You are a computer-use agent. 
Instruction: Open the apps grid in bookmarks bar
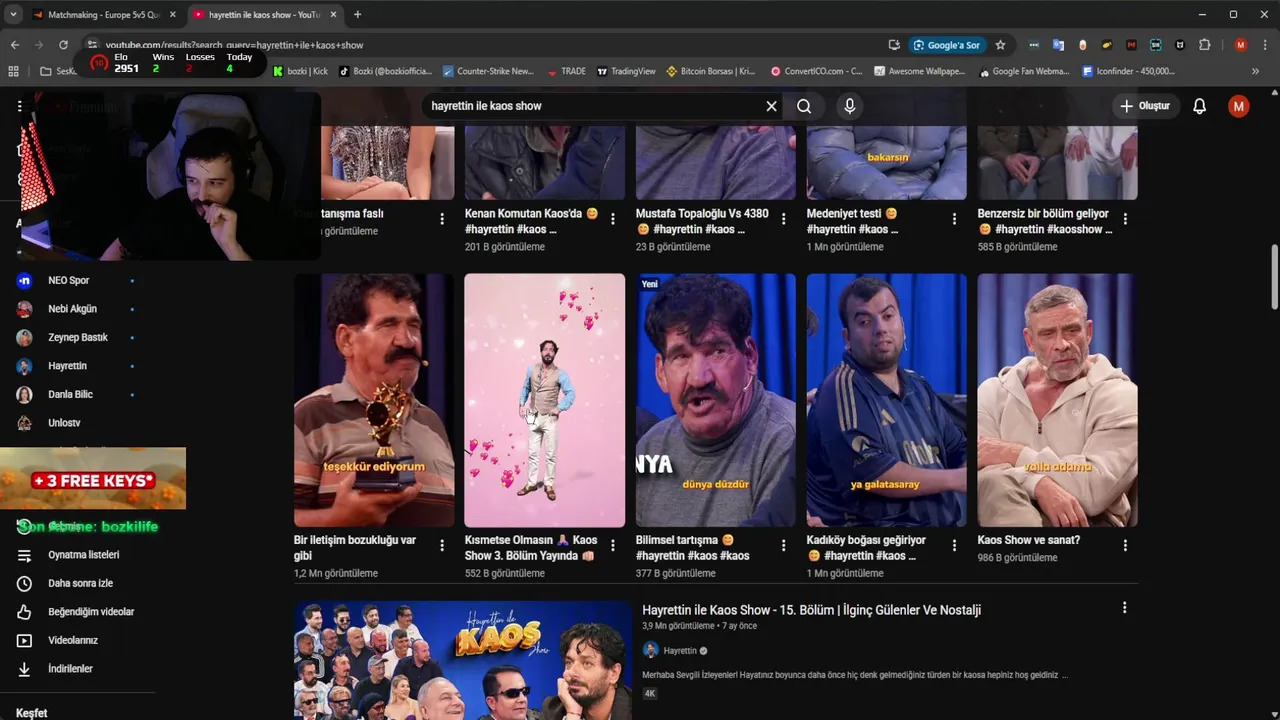click(13, 71)
